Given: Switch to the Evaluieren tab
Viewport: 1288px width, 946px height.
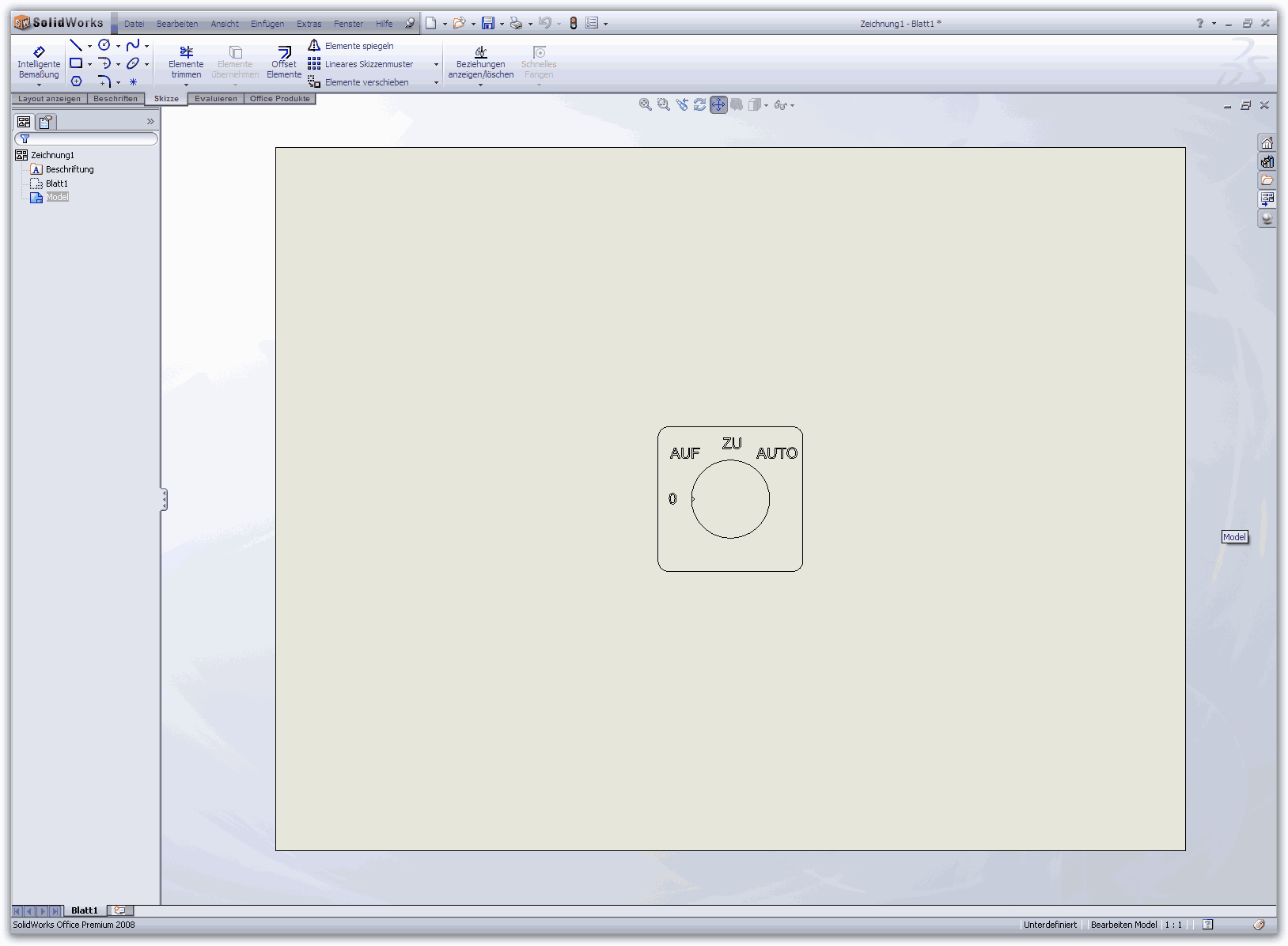Looking at the screenshot, I should (216, 99).
